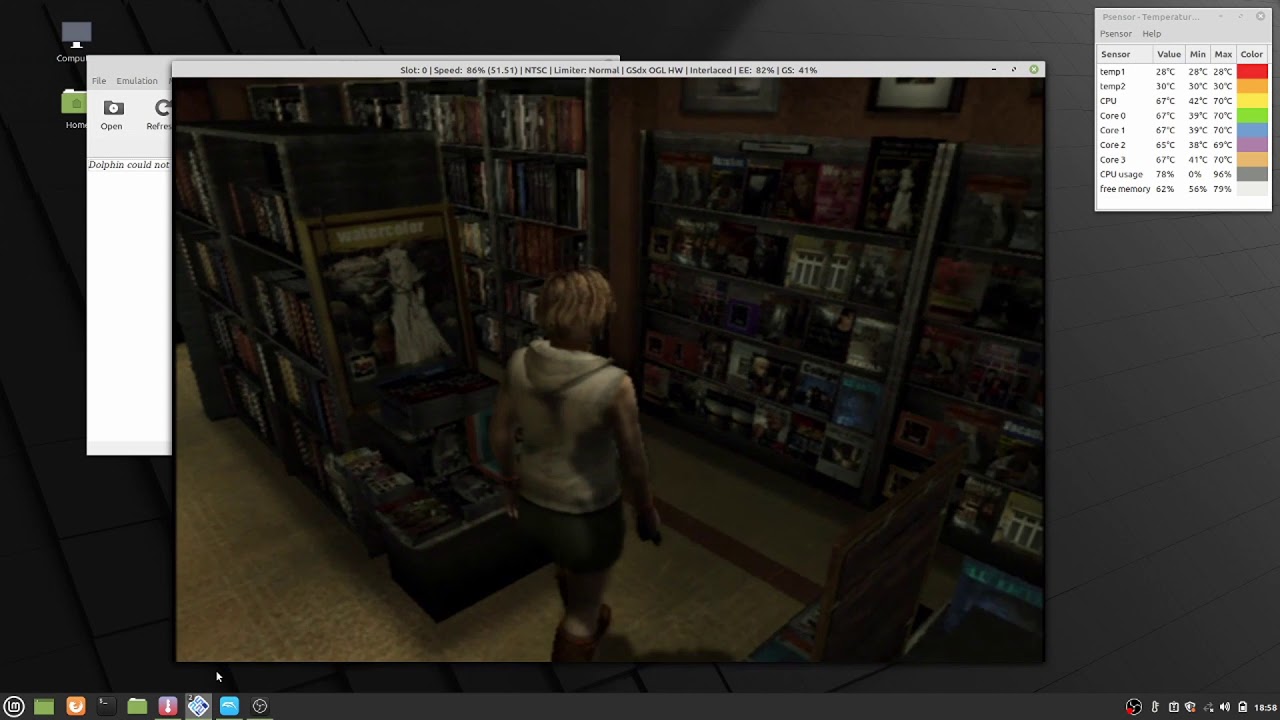Click the purple Core 2 color swatch
1280x720 pixels.
(1252, 145)
